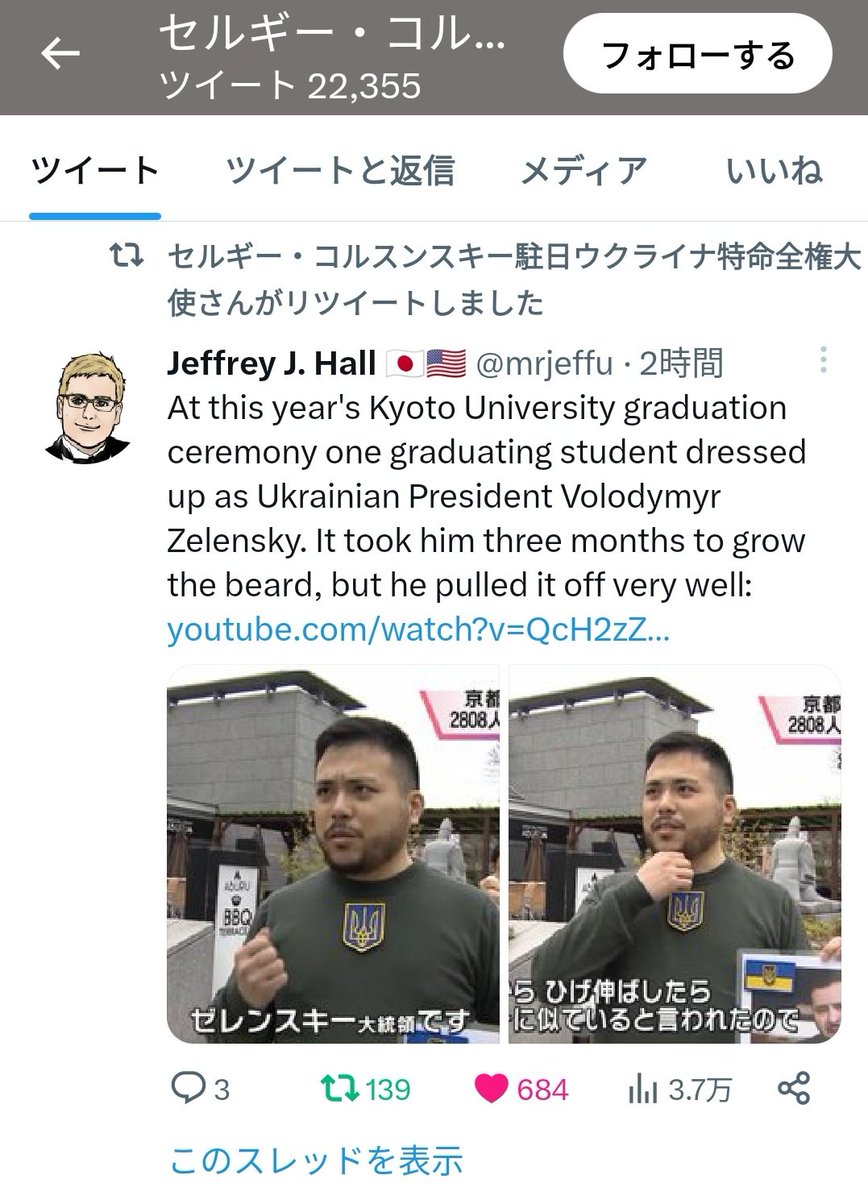
Task: Open the tweet's three-dot more menu
Action: pos(823,361)
